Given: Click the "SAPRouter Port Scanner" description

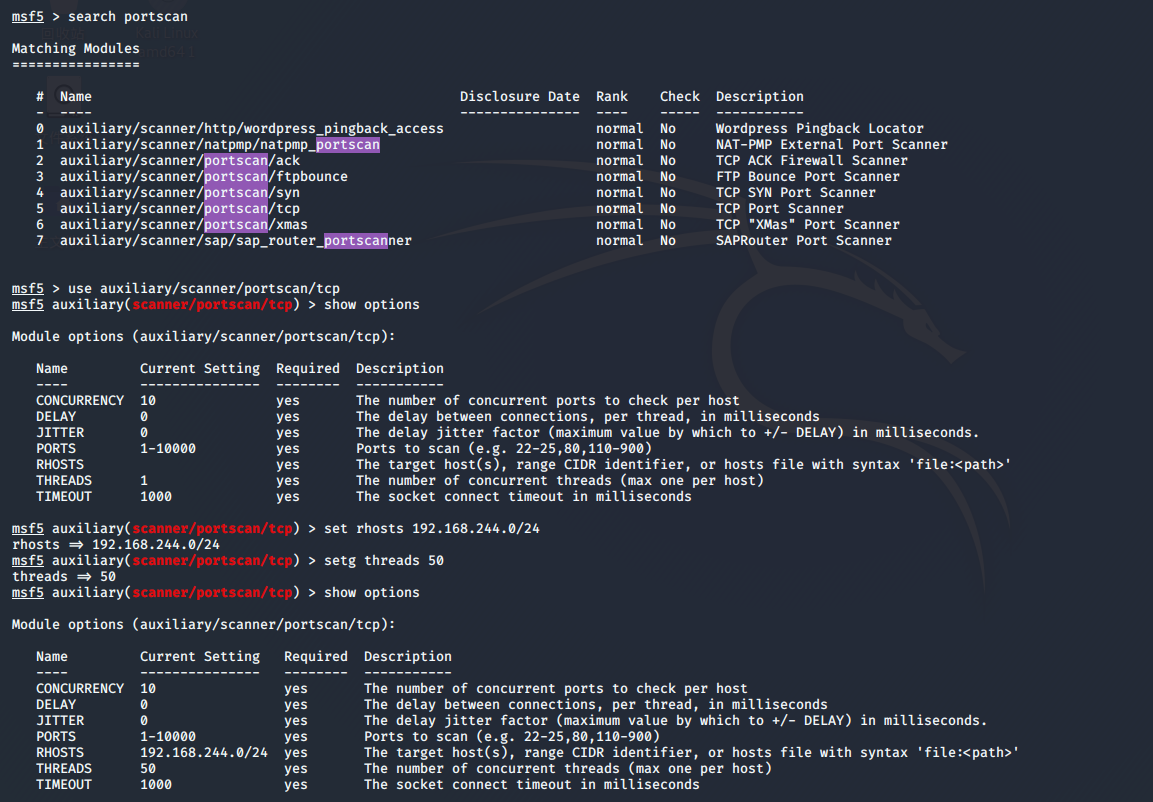Looking at the screenshot, I should coord(804,241).
